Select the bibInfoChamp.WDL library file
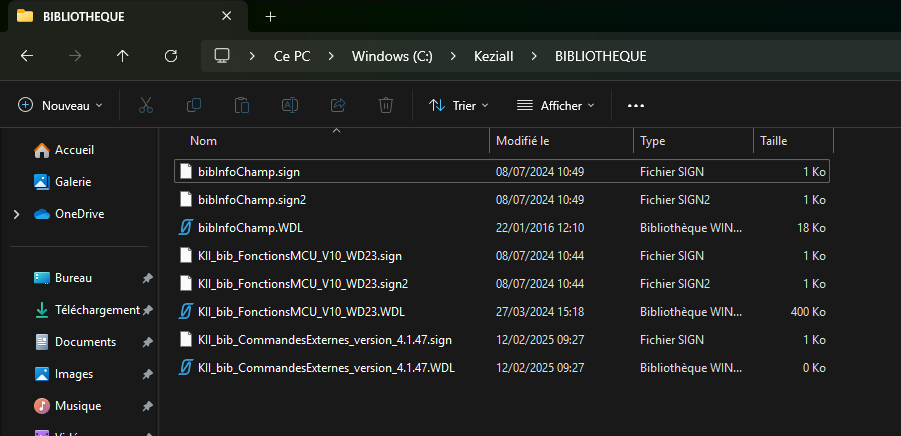Viewport: 901px width, 436px height. point(241,228)
